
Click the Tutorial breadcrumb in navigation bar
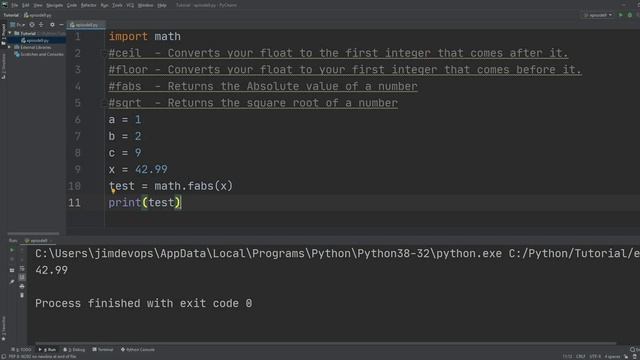pos(11,15)
